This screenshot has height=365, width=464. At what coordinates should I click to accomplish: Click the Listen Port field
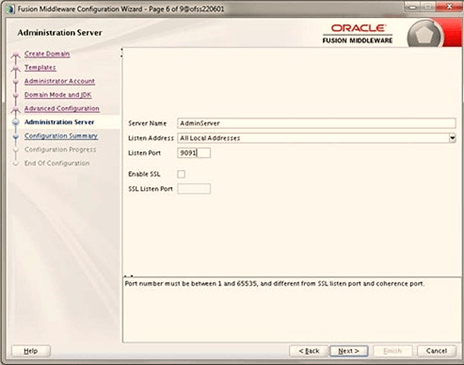click(x=194, y=153)
